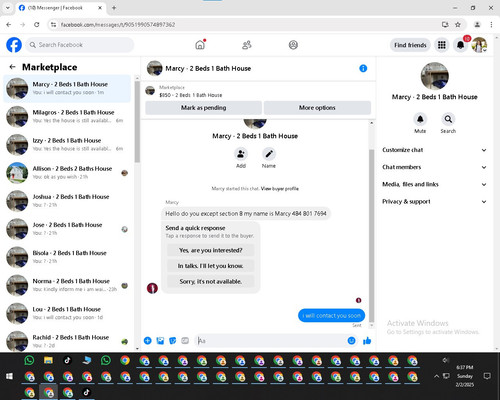This screenshot has width=500, height=400.
Task: Open the Windows notification center icon
Action: (x=487, y=376)
